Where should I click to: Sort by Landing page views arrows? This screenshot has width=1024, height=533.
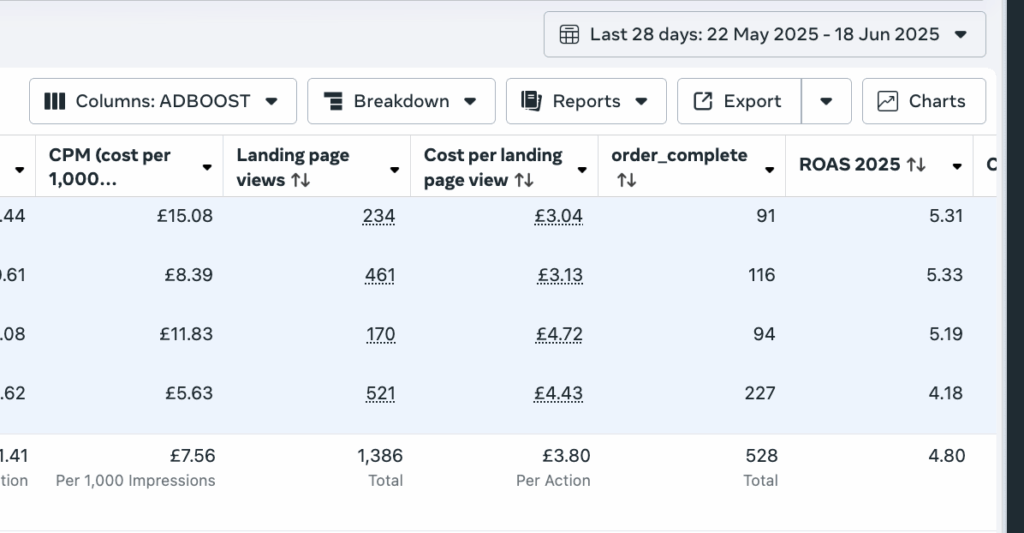pyautogui.click(x=301, y=181)
